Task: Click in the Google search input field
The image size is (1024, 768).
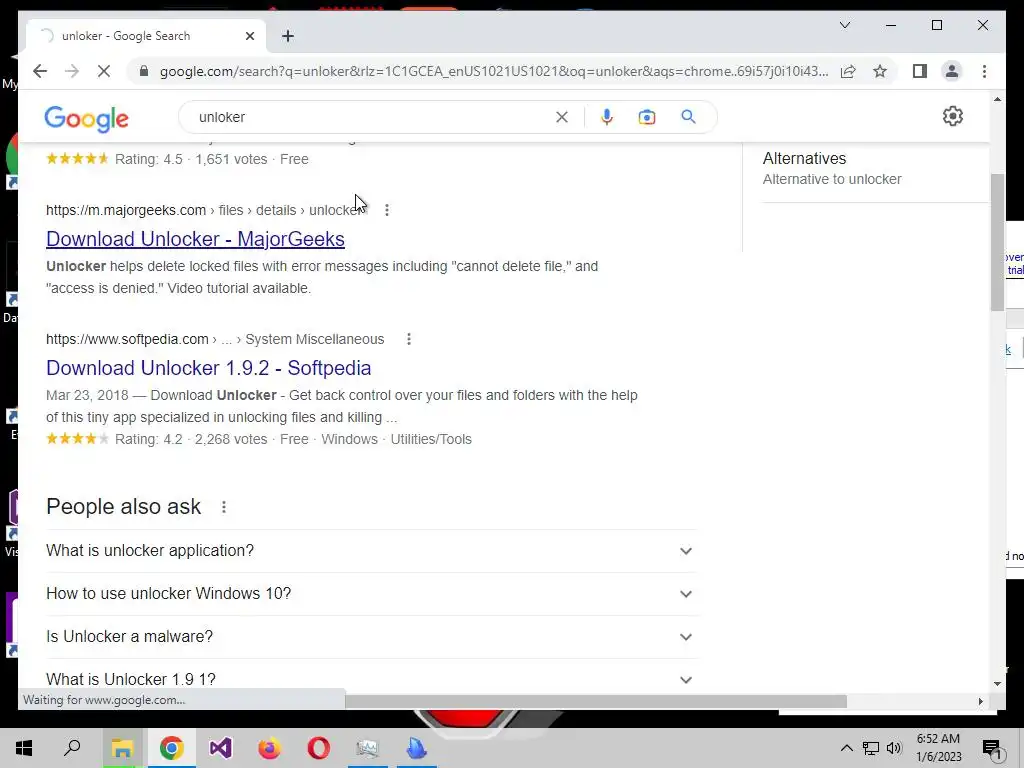Action: click(372, 117)
